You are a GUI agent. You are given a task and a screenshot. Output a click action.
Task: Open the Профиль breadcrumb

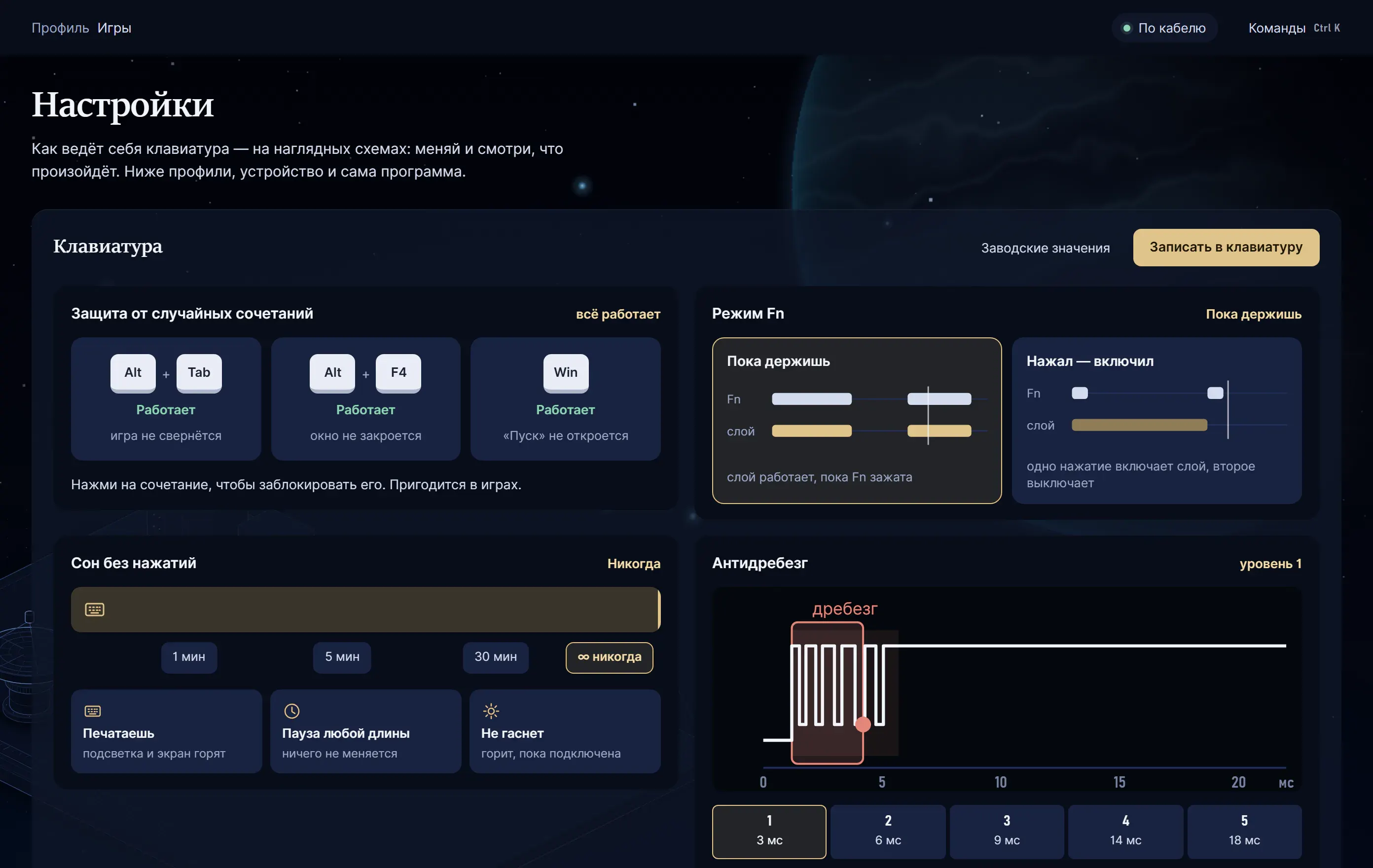(x=61, y=28)
